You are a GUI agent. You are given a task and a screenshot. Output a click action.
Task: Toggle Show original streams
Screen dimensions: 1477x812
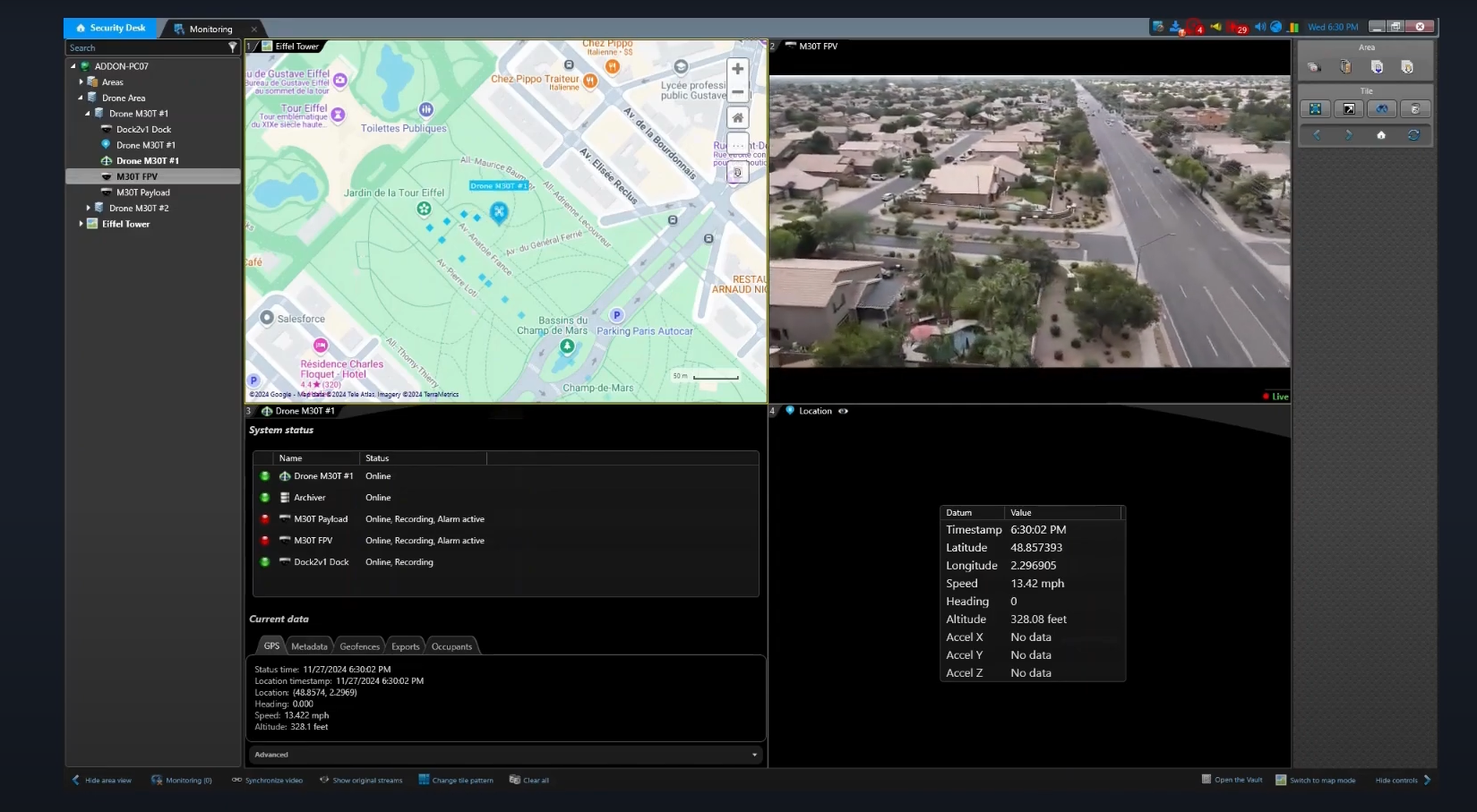[x=361, y=780]
